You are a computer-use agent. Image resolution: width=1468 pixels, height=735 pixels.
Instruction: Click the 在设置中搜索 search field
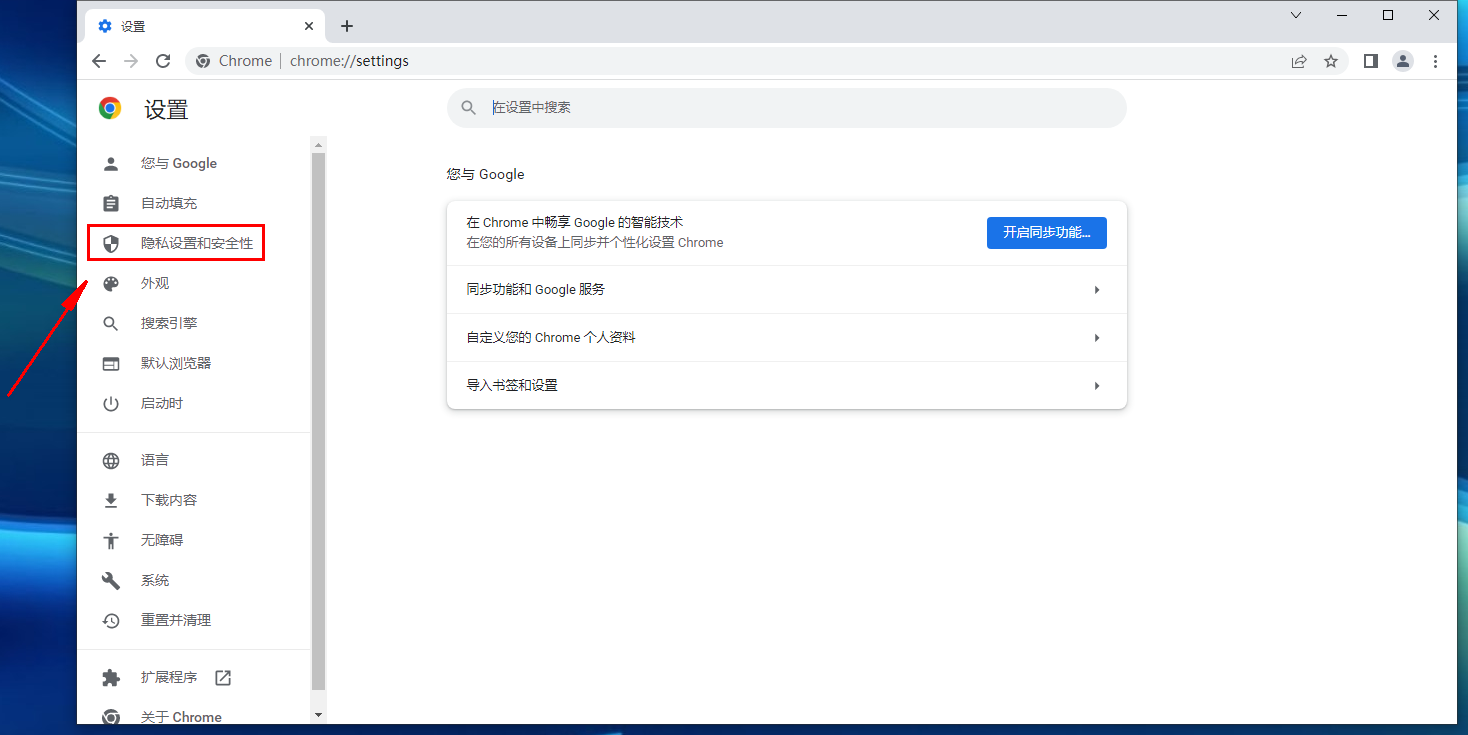[787, 107]
